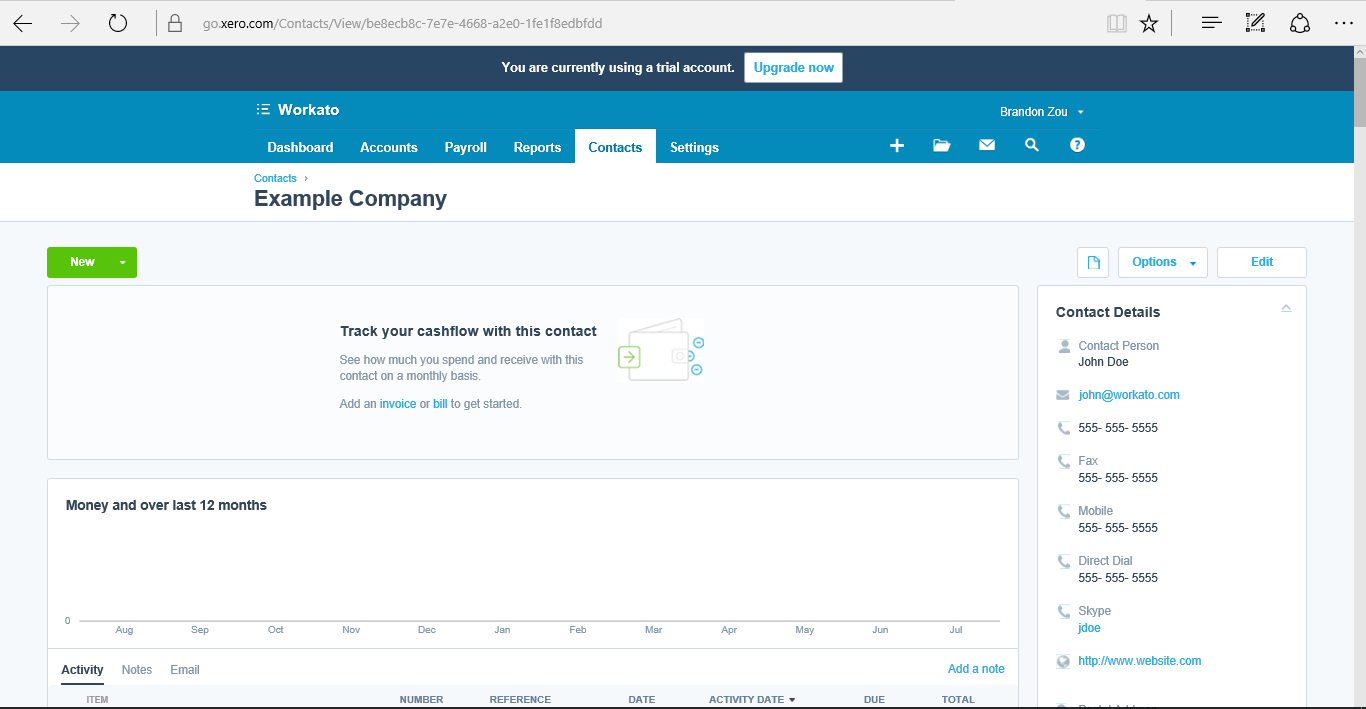Open the Files folder icon
This screenshot has width=1366, height=709.
click(x=941, y=146)
